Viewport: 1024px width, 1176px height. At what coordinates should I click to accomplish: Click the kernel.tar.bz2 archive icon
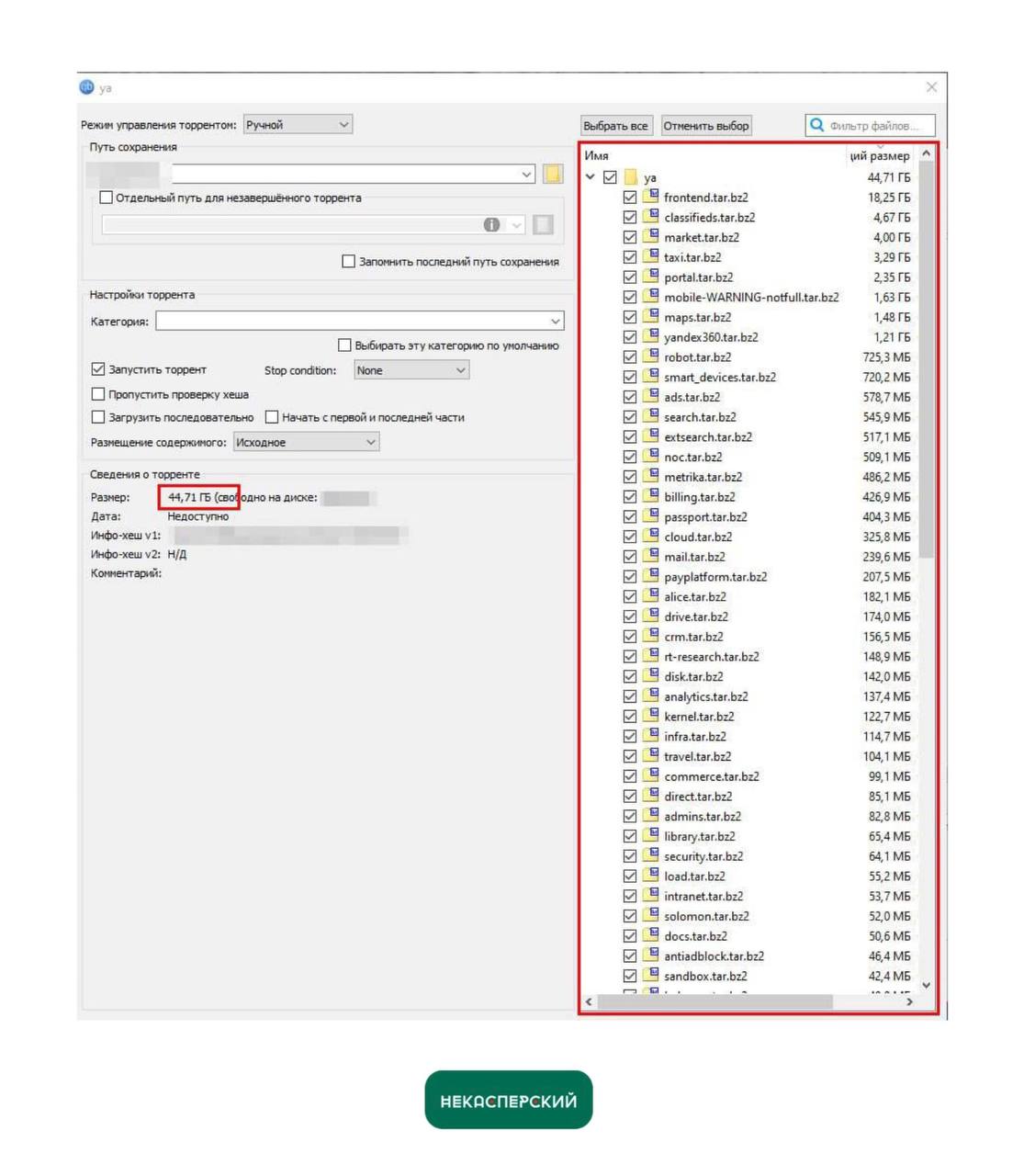651,716
